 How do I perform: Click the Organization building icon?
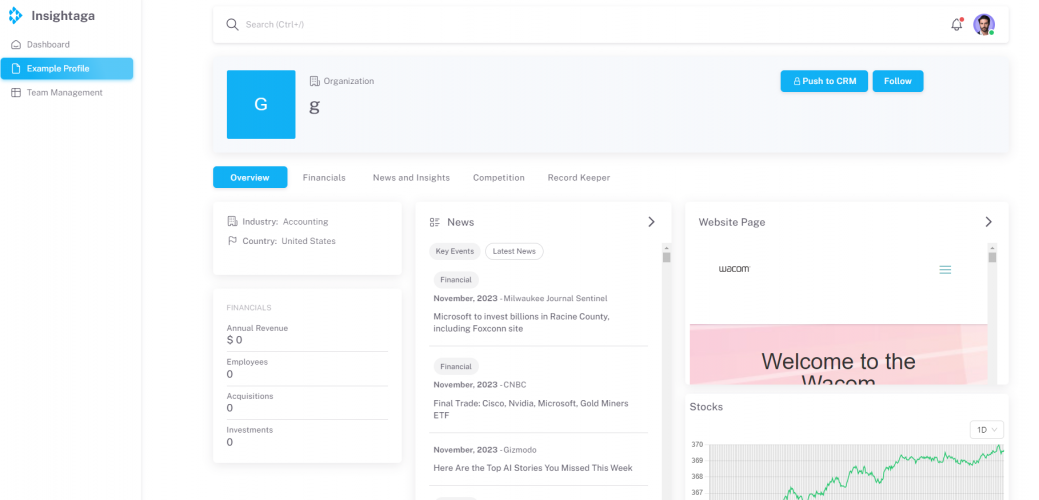(x=315, y=81)
